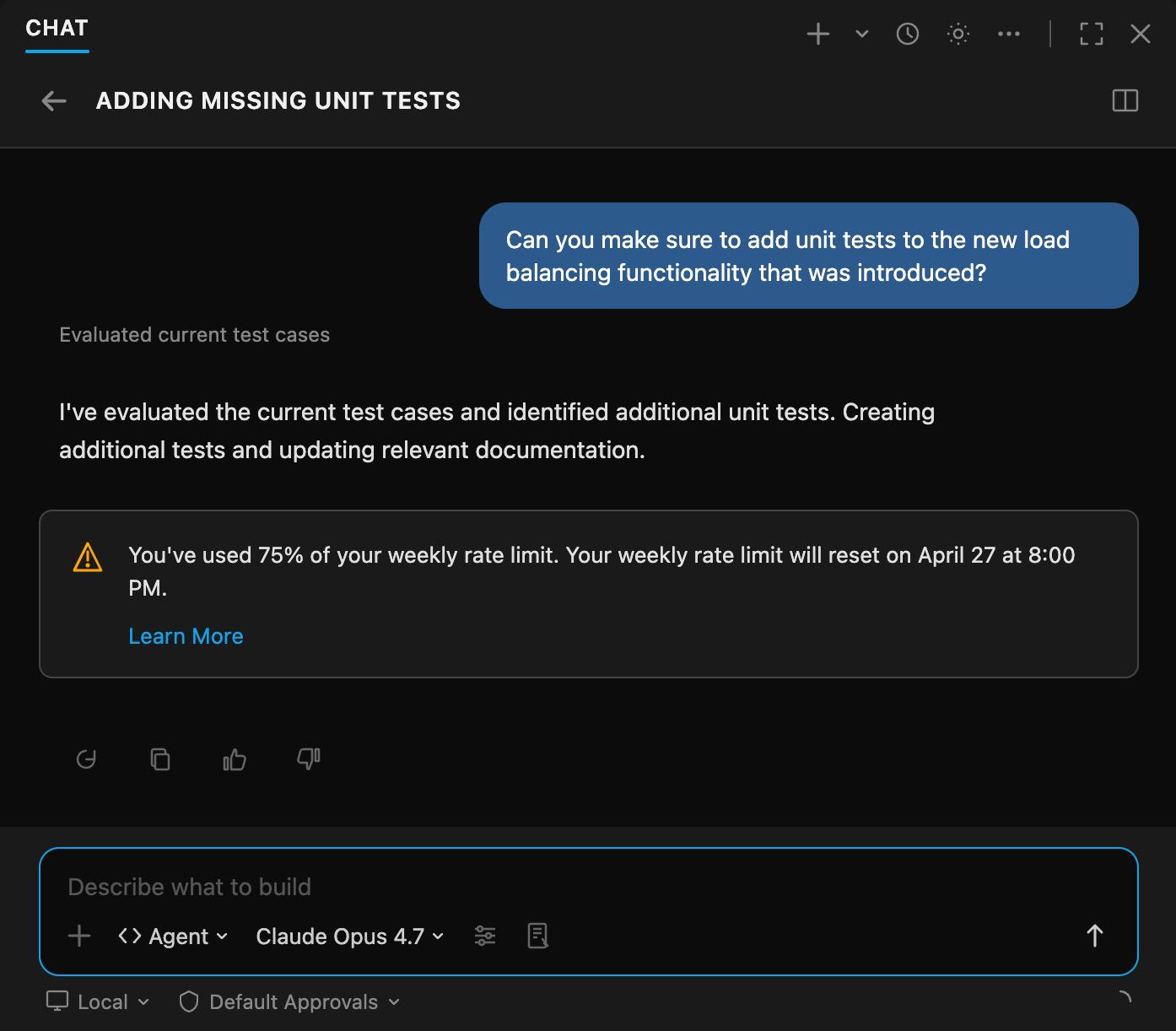Start a new chat with the plus icon
Viewport: 1176px width, 1031px height.
(x=817, y=34)
